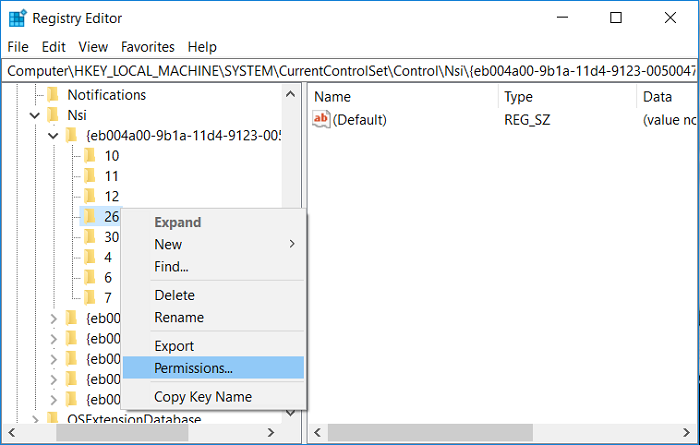Click the folder icon for key 10
This screenshot has height=445, width=700.
89,155
